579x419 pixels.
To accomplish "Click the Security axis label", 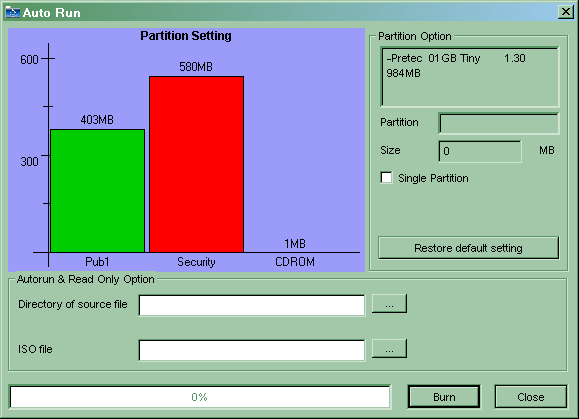I will pos(196,262).
